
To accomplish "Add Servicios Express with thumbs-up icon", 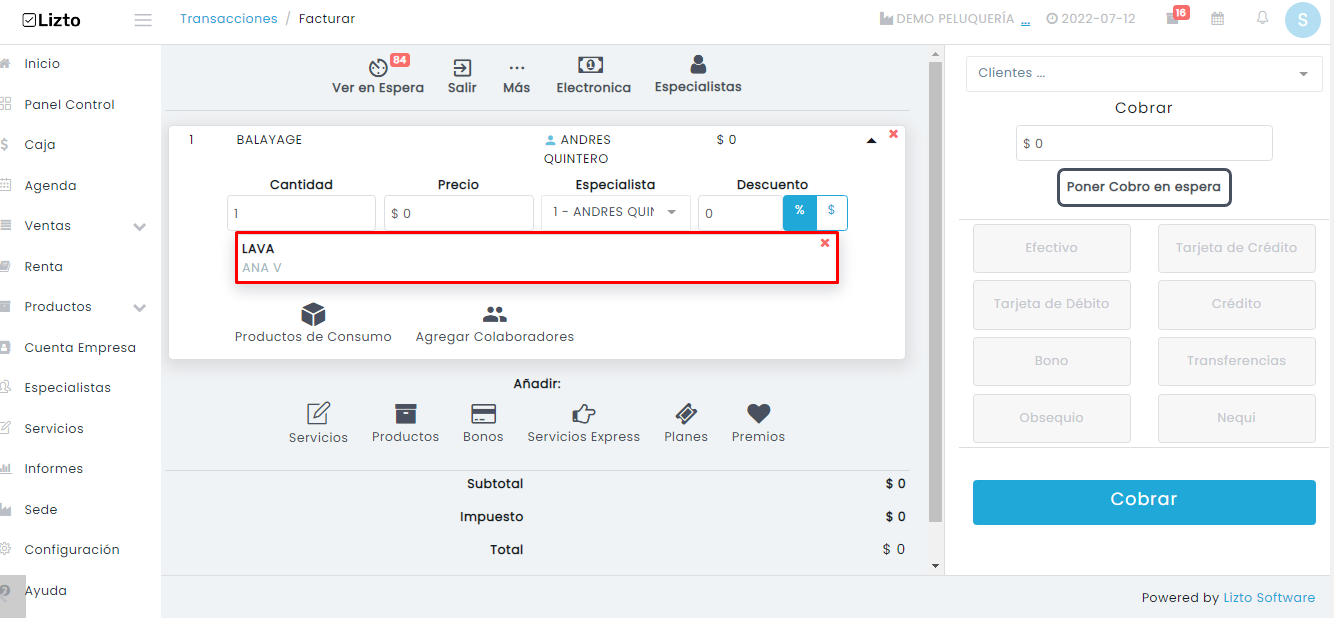I will (x=584, y=413).
